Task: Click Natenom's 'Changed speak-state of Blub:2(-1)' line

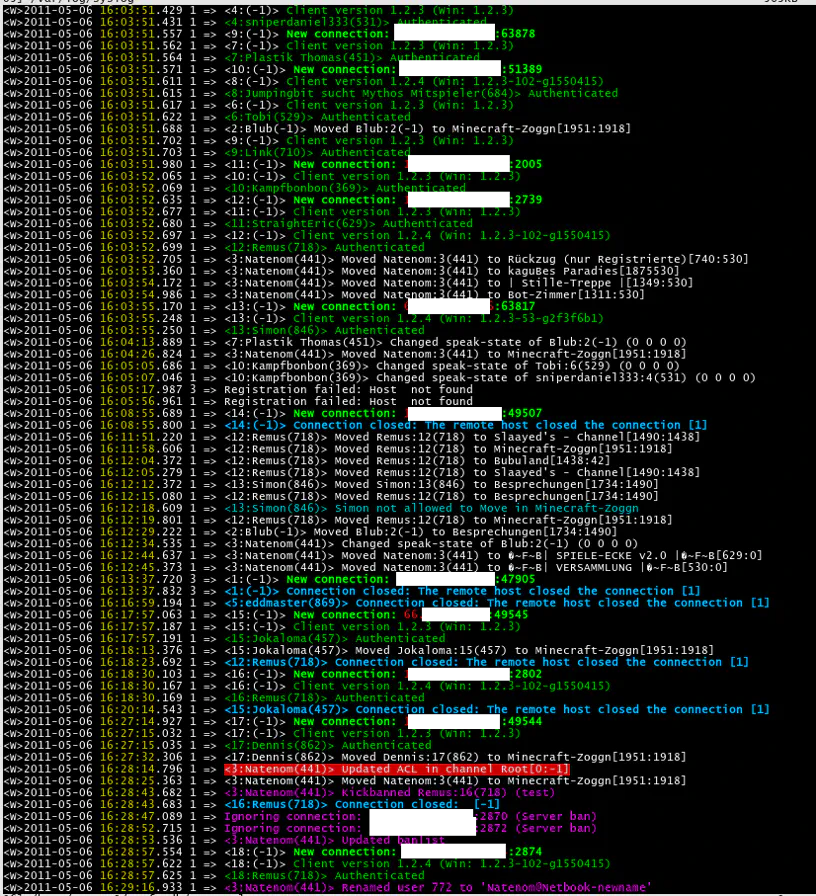Action: [431, 543]
